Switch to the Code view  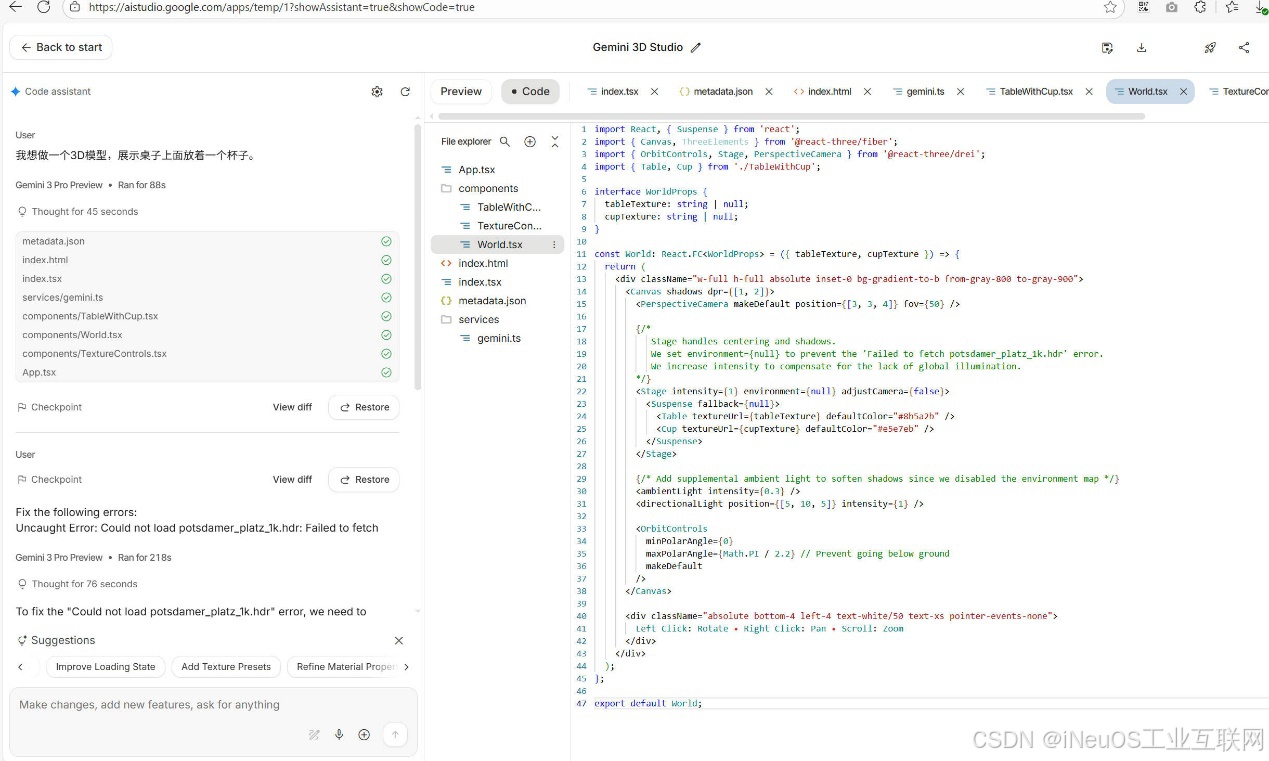point(530,91)
